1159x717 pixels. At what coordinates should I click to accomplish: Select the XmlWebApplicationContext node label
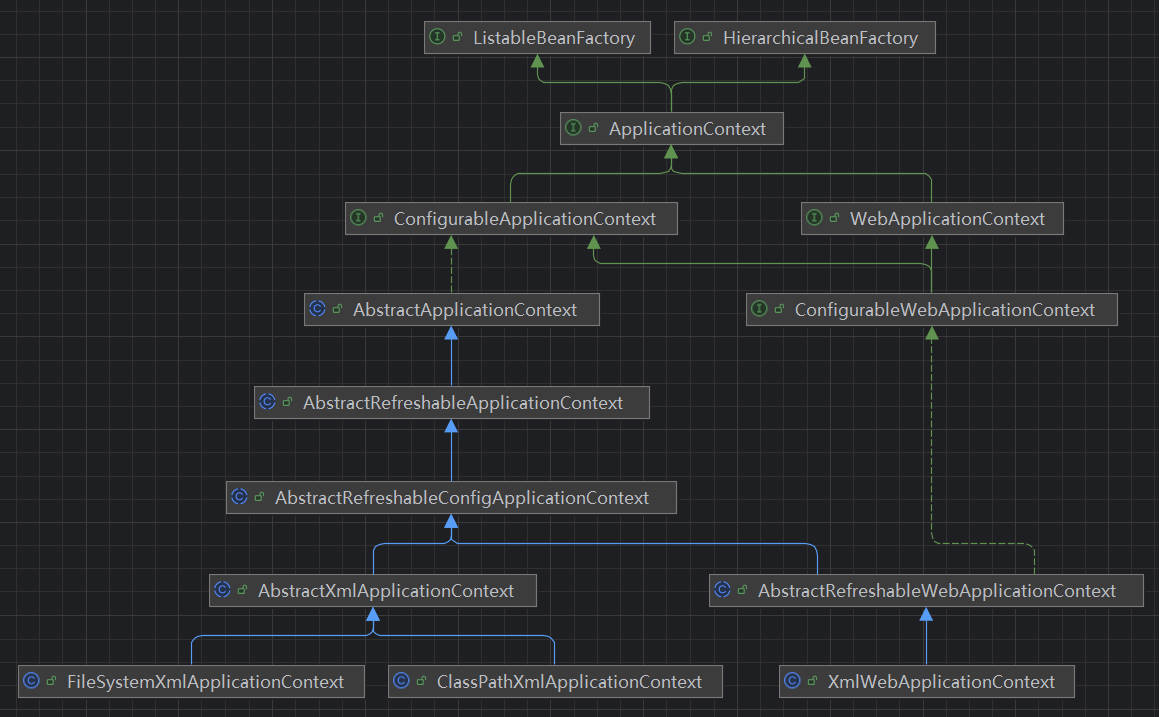tap(940, 682)
